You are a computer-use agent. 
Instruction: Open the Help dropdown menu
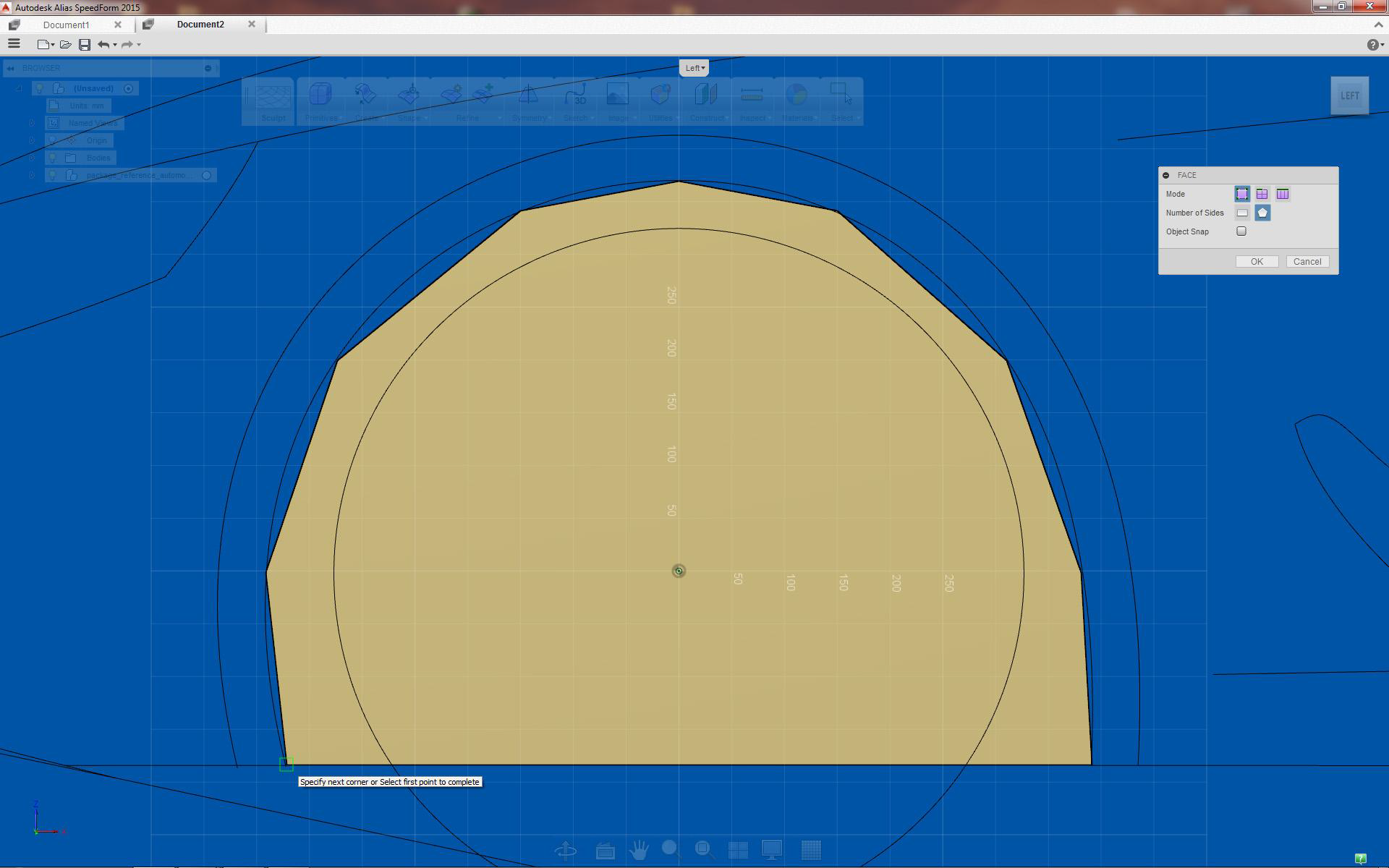point(1375,45)
